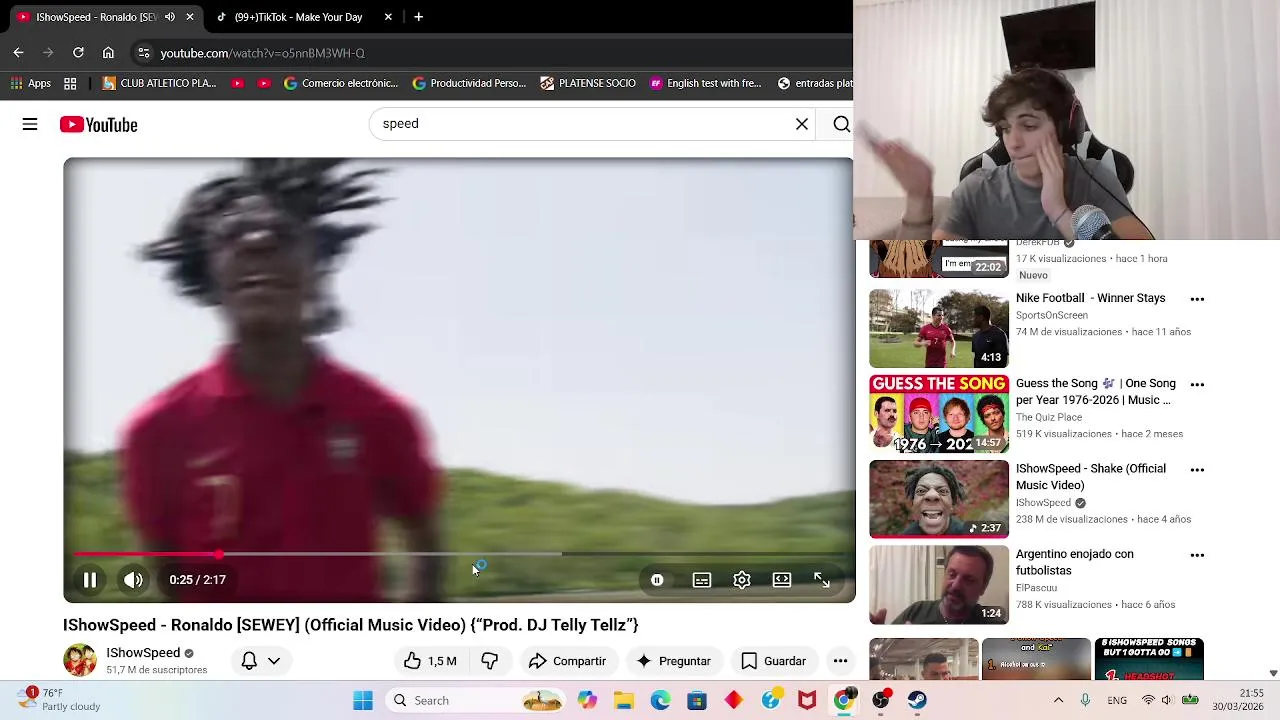Open options menu for IShowSpeed Shake video
Screen dimensions: 1280x720
[x=1197, y=469]
